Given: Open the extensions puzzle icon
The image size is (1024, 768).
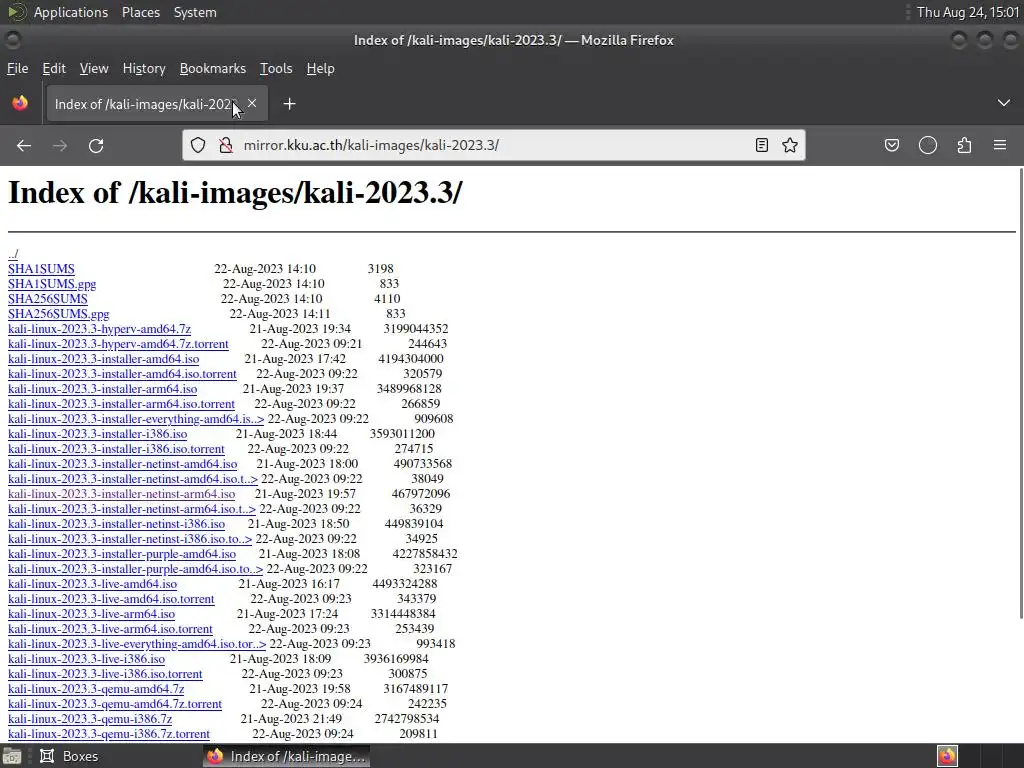Looking at the screenshot, I should pyautogui.click(x=964, y=145).
